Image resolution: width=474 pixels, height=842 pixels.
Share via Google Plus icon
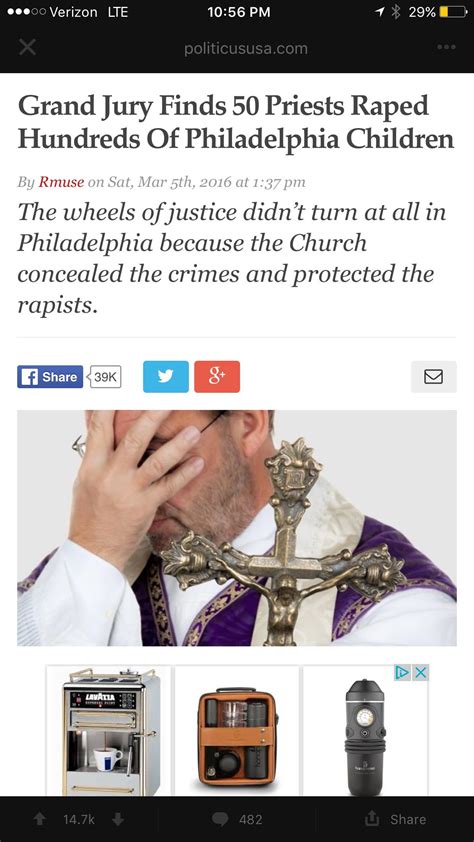[217, 376]
